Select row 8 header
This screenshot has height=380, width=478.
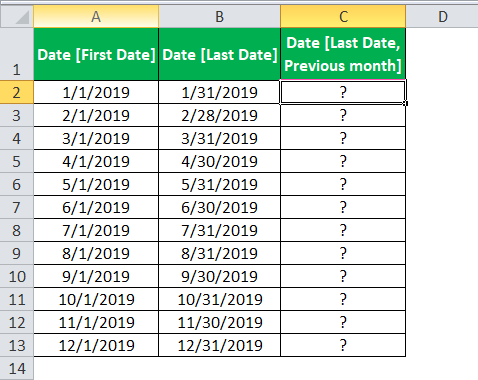(x=17, y=230)
